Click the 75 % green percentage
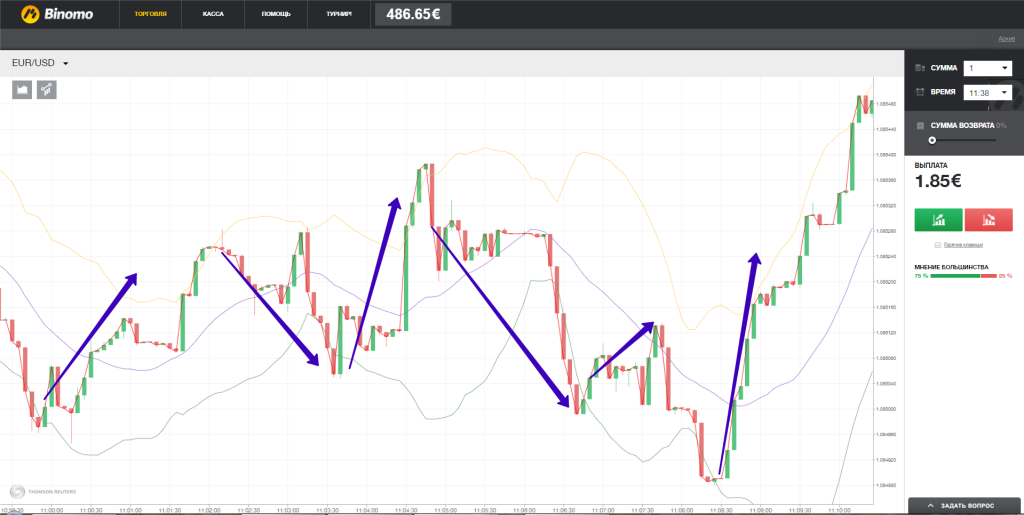 click(x=921, y=276)
